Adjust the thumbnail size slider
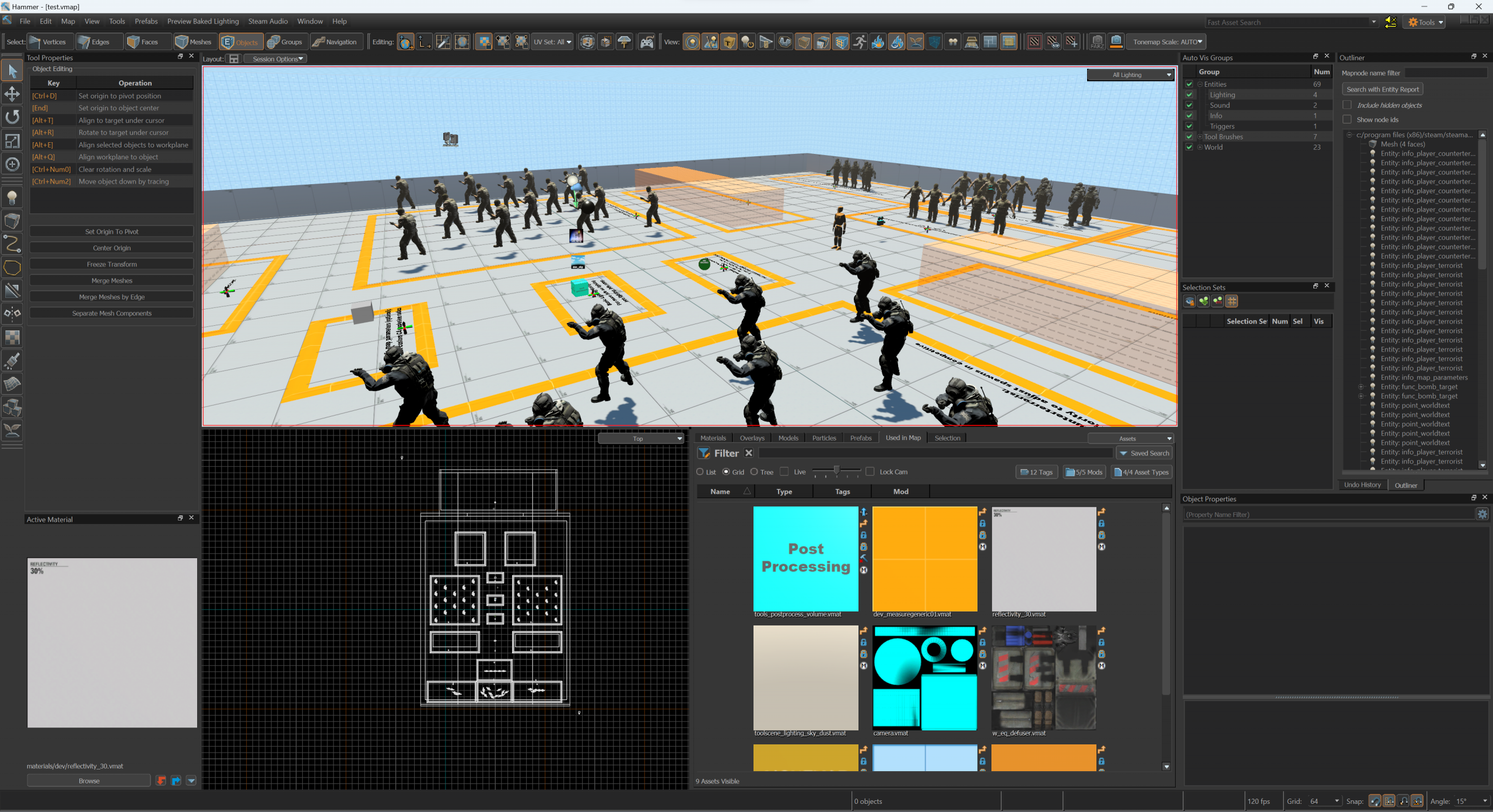Screen dimensions: 1493x812 [x=836, y=471]
